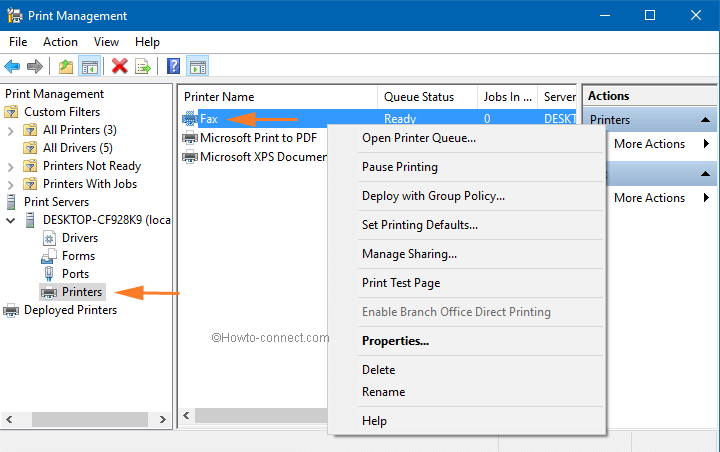Click the Printers With Jobs filter icon
Image resolution: width=720 pixels, height=452 pixels.
(x=30, y=184)
